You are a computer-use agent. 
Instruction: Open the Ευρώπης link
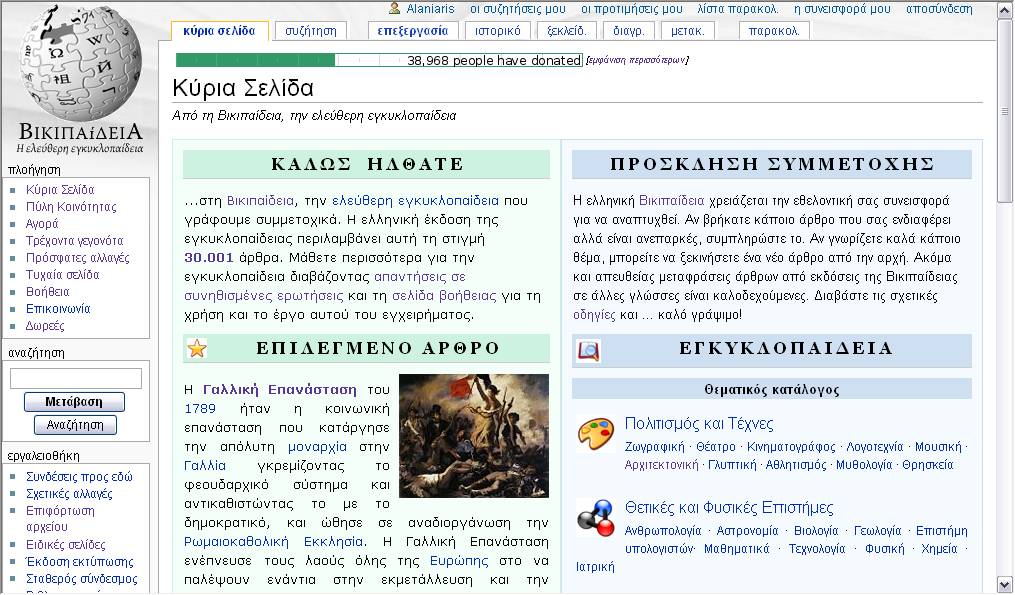(x=459, y=560)
